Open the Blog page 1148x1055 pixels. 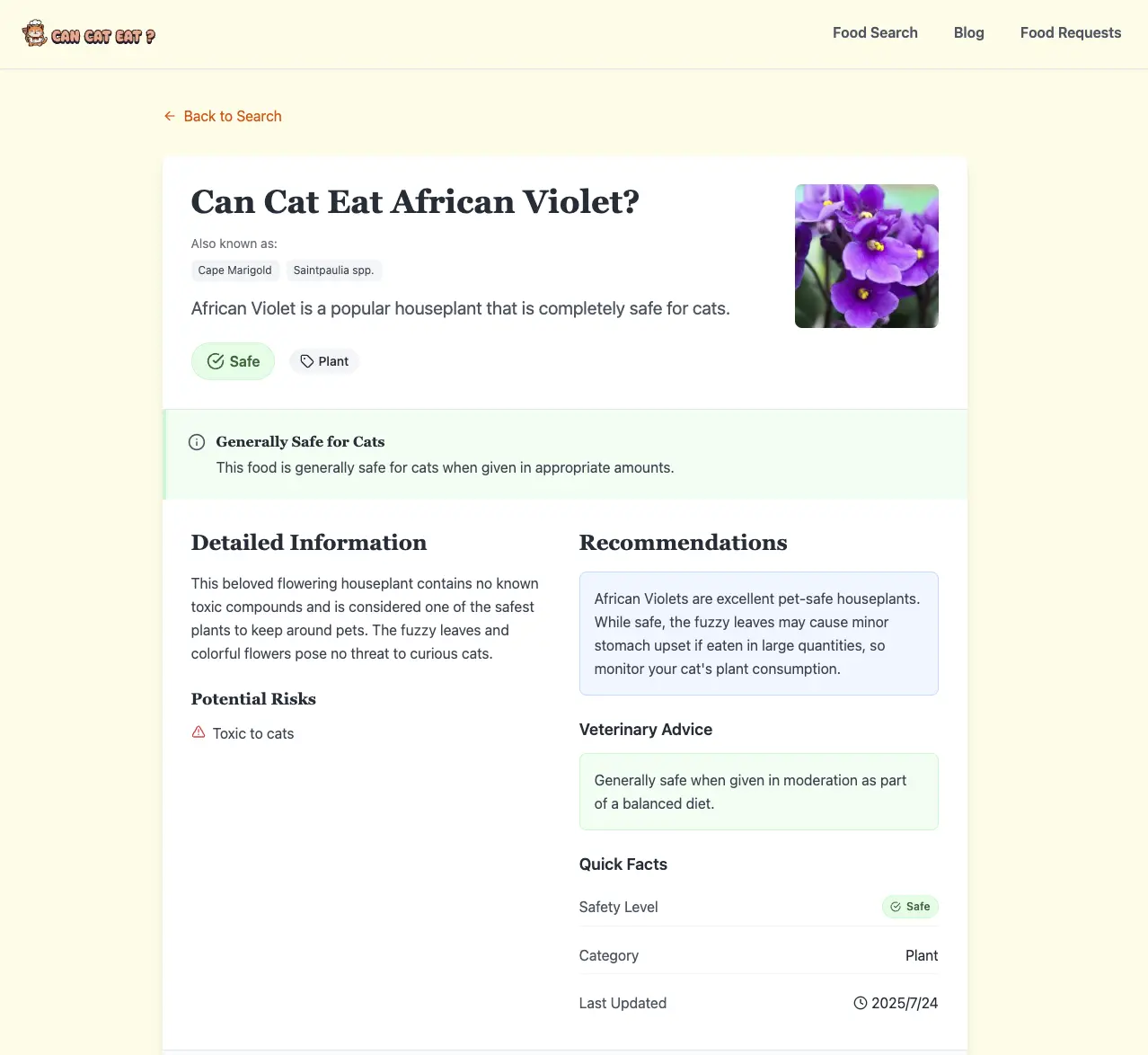click(969, 33)
